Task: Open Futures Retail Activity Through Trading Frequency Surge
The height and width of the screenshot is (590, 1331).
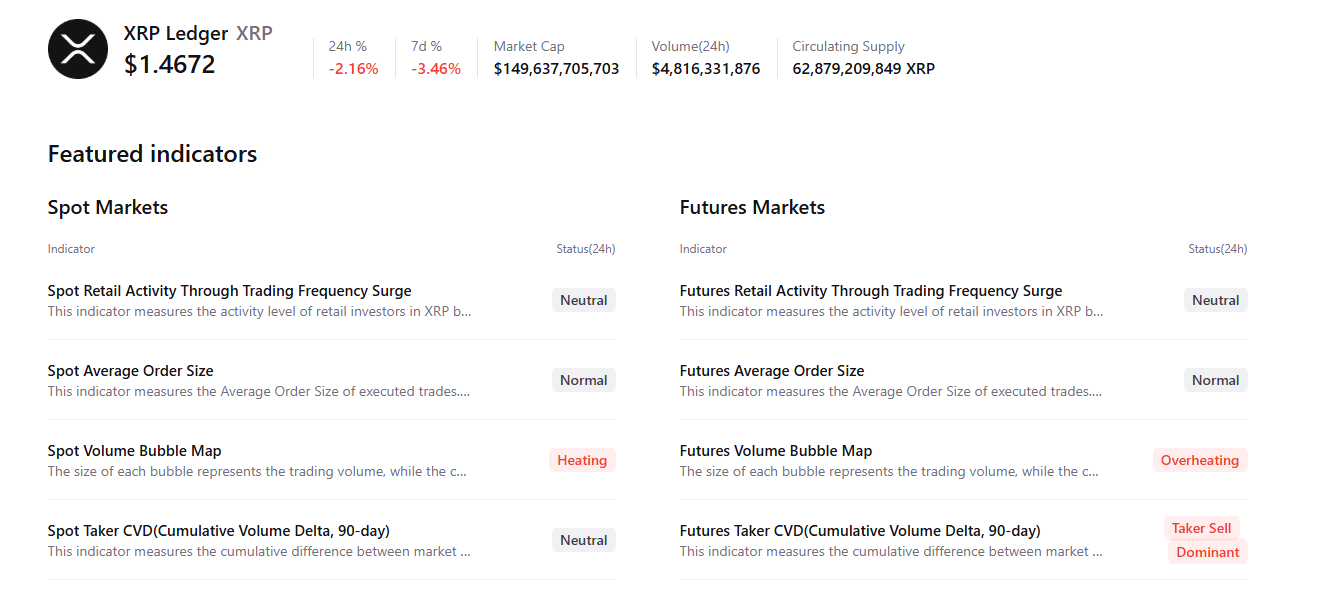Action: pyautogui.click(x=871, y=291)
